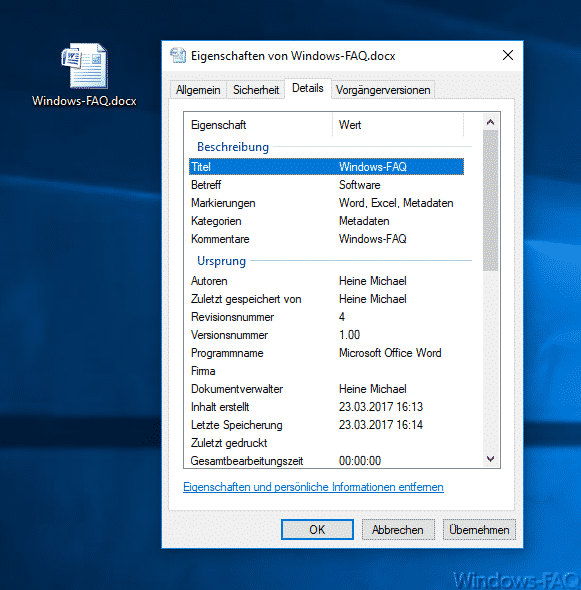Click Heine Michael value in Autoren row
581x590 pixels.
tap(373, 281)
